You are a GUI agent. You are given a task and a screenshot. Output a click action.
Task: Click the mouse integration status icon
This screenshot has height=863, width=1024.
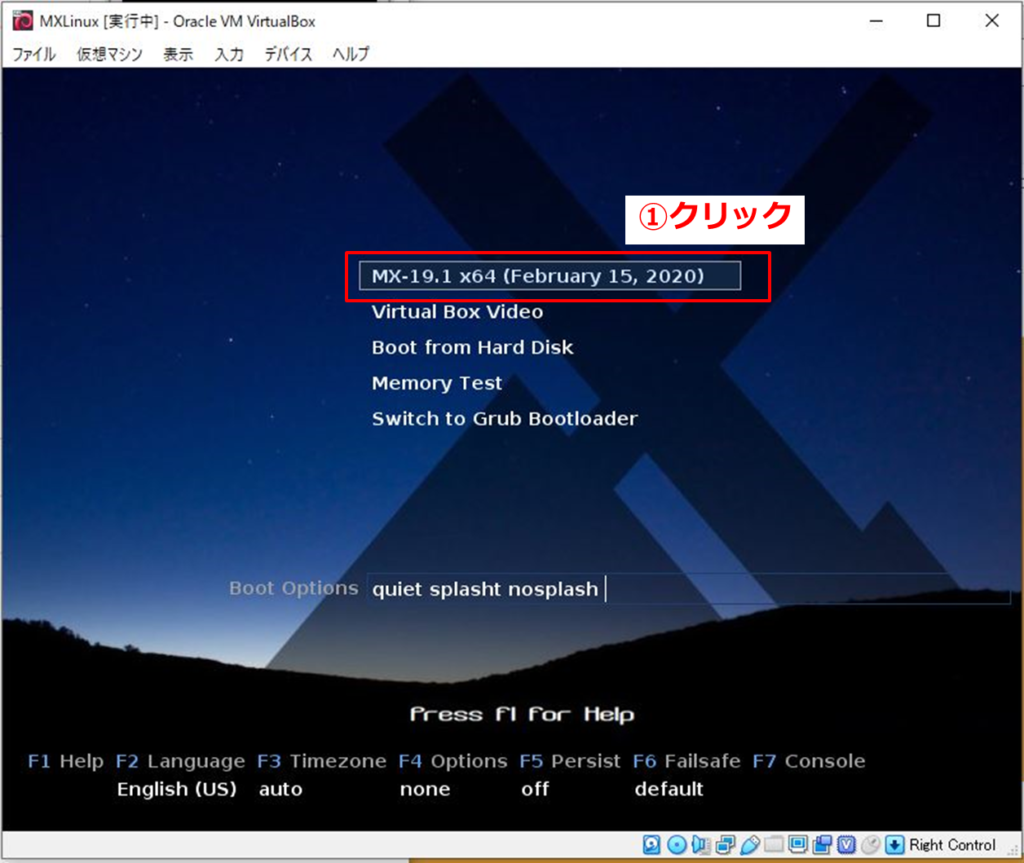coord(870,845)
